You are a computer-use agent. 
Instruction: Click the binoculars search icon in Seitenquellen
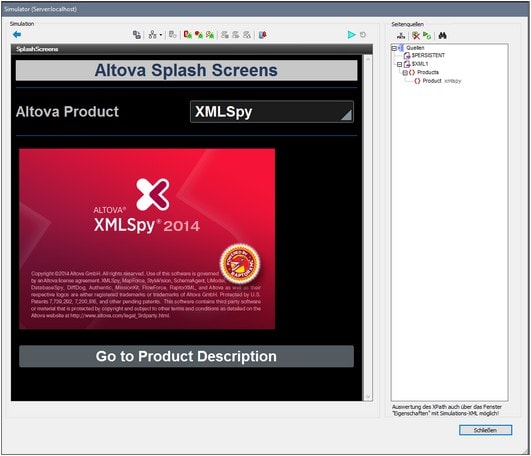[442, 36]
